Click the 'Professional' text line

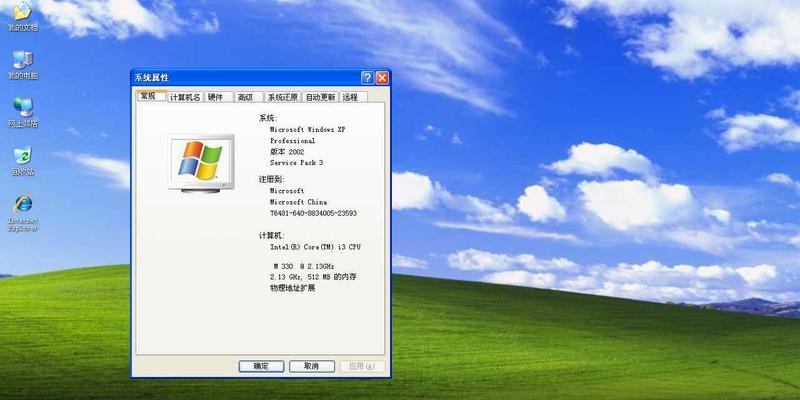click(292, 141)
